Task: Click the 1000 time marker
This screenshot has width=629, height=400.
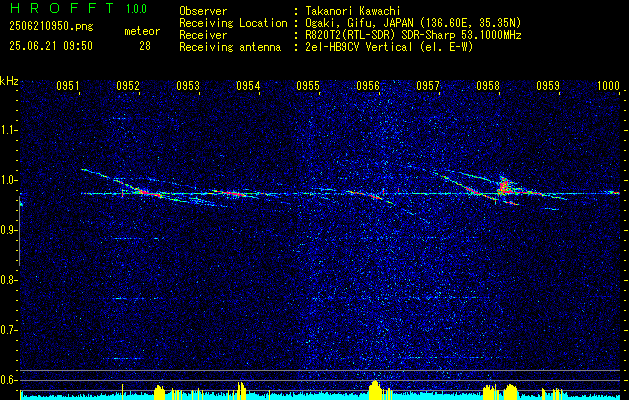Action: coord(608,85)
